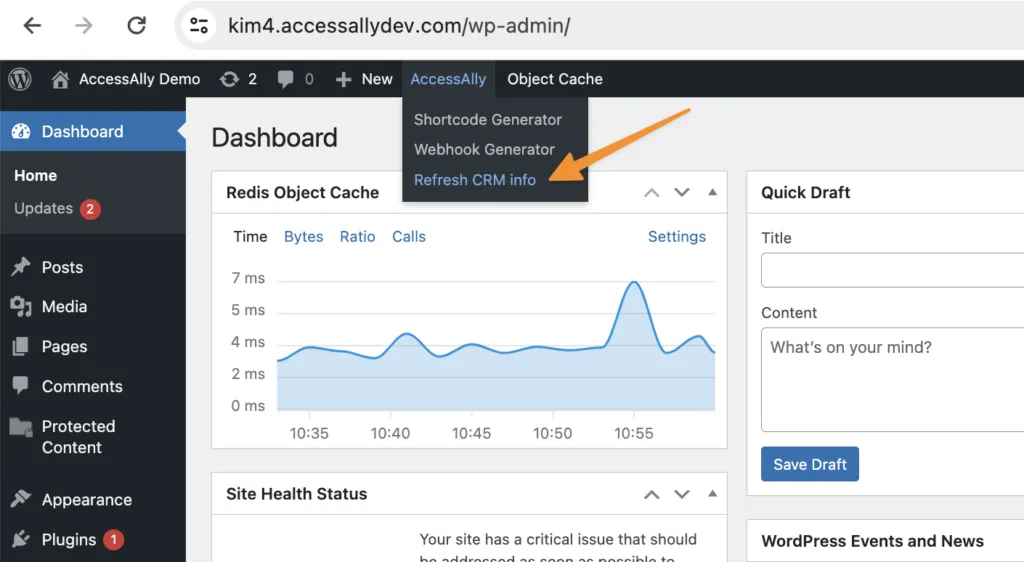Click the Media library icon
1024x562 pixels.
21,306
